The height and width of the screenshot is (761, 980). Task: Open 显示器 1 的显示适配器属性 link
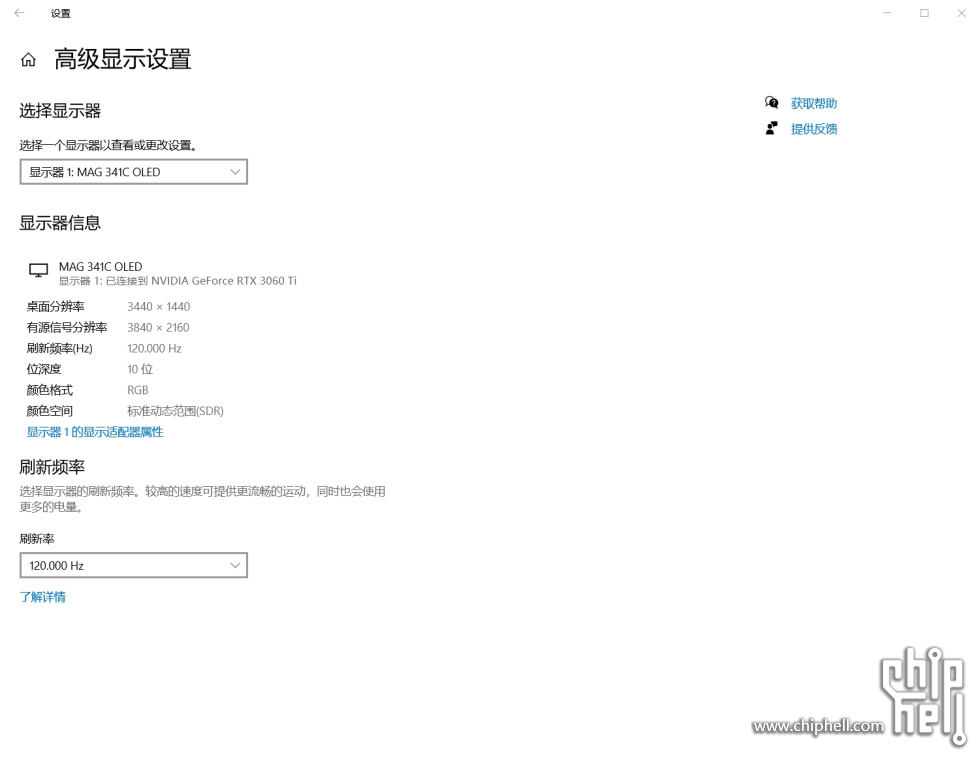(x=95, y=432)
